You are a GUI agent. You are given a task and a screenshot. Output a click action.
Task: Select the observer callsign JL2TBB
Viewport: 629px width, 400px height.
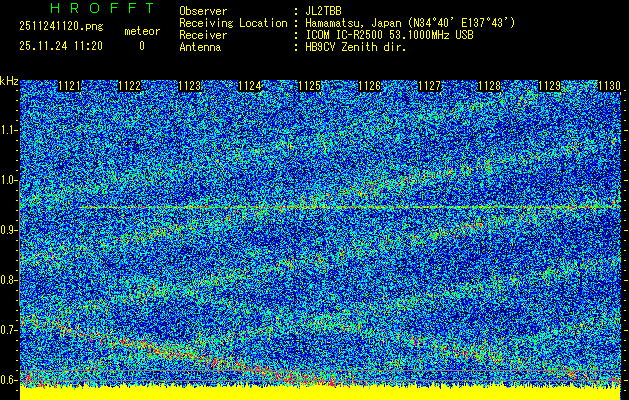coord(327,10)
